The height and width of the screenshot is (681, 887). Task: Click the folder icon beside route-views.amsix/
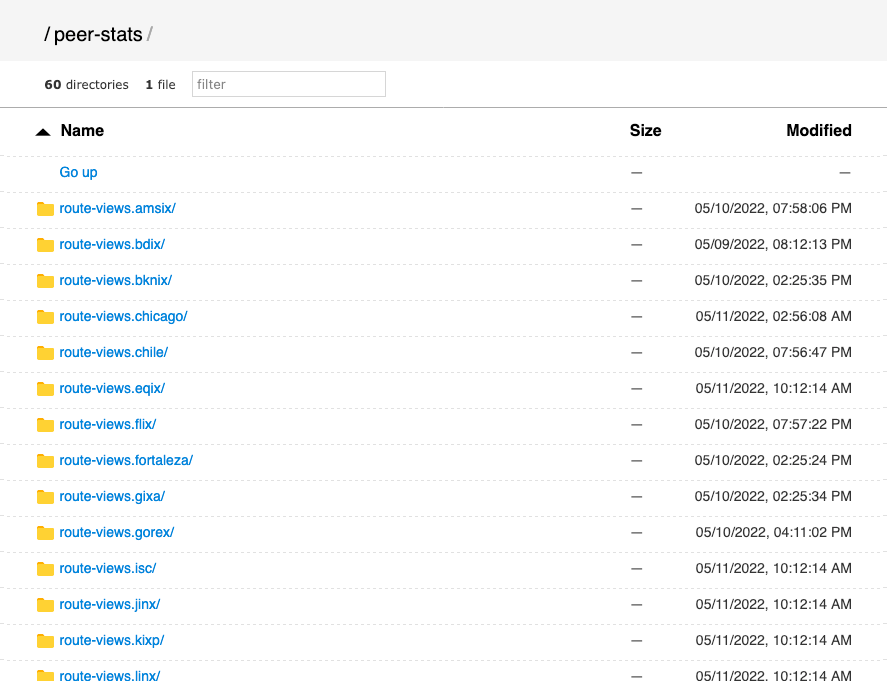tap(45, 209)
